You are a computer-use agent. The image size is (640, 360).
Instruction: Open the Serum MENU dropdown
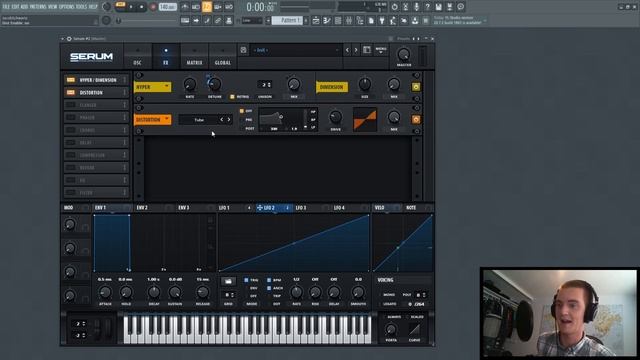381,50
